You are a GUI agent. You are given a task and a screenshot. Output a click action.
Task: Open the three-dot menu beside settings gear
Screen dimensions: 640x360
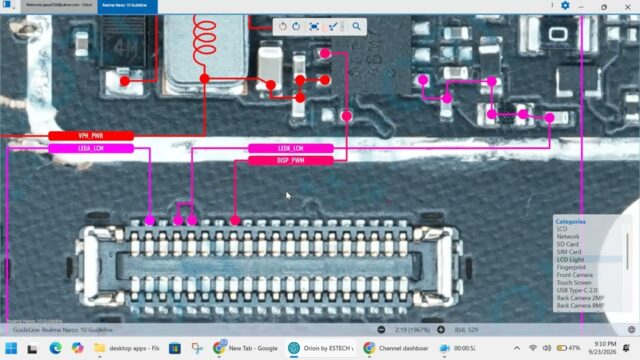pos(552,6)
